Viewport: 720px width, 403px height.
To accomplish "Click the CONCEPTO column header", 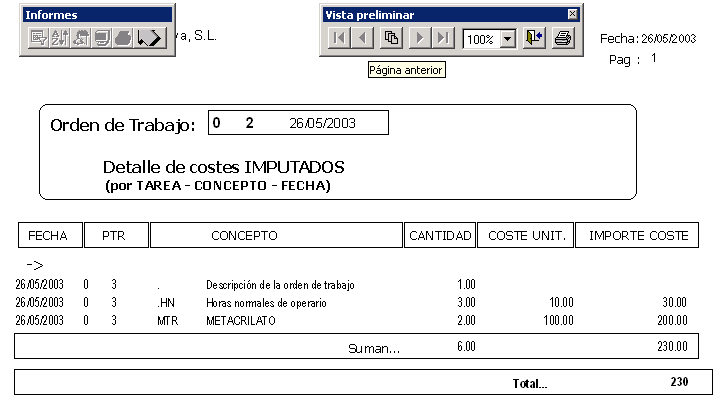I will click(x=276, y=236).
